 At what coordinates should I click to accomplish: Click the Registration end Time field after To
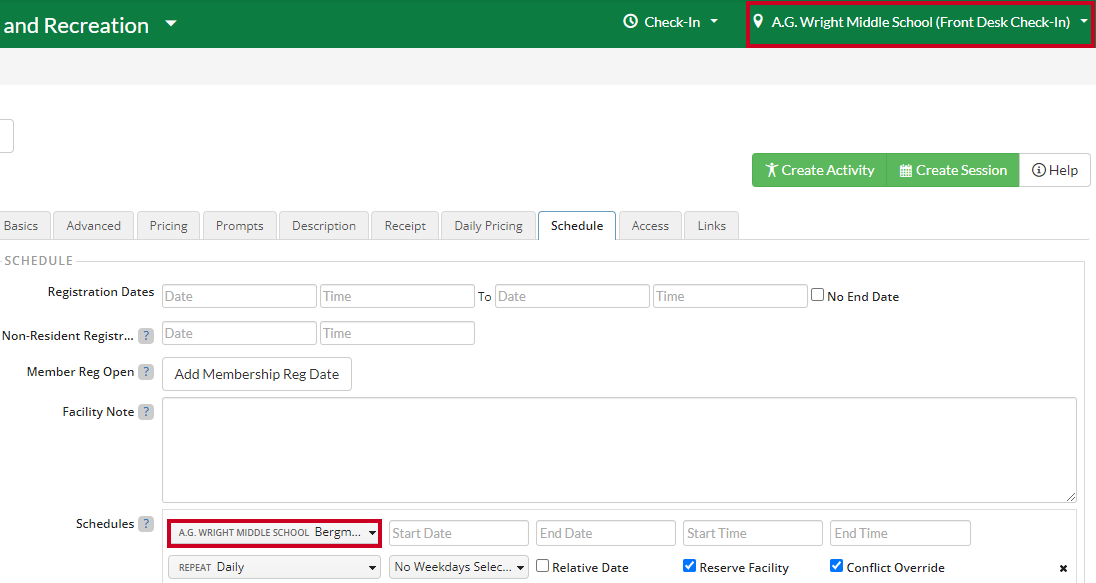pyautogui.click(x=730, y=296)
